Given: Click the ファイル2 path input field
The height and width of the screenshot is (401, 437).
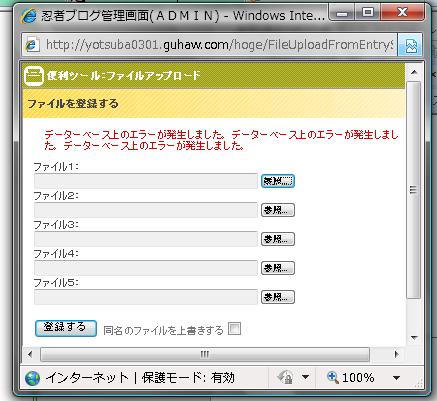Looking at the screenshot, I should (146, 210).
